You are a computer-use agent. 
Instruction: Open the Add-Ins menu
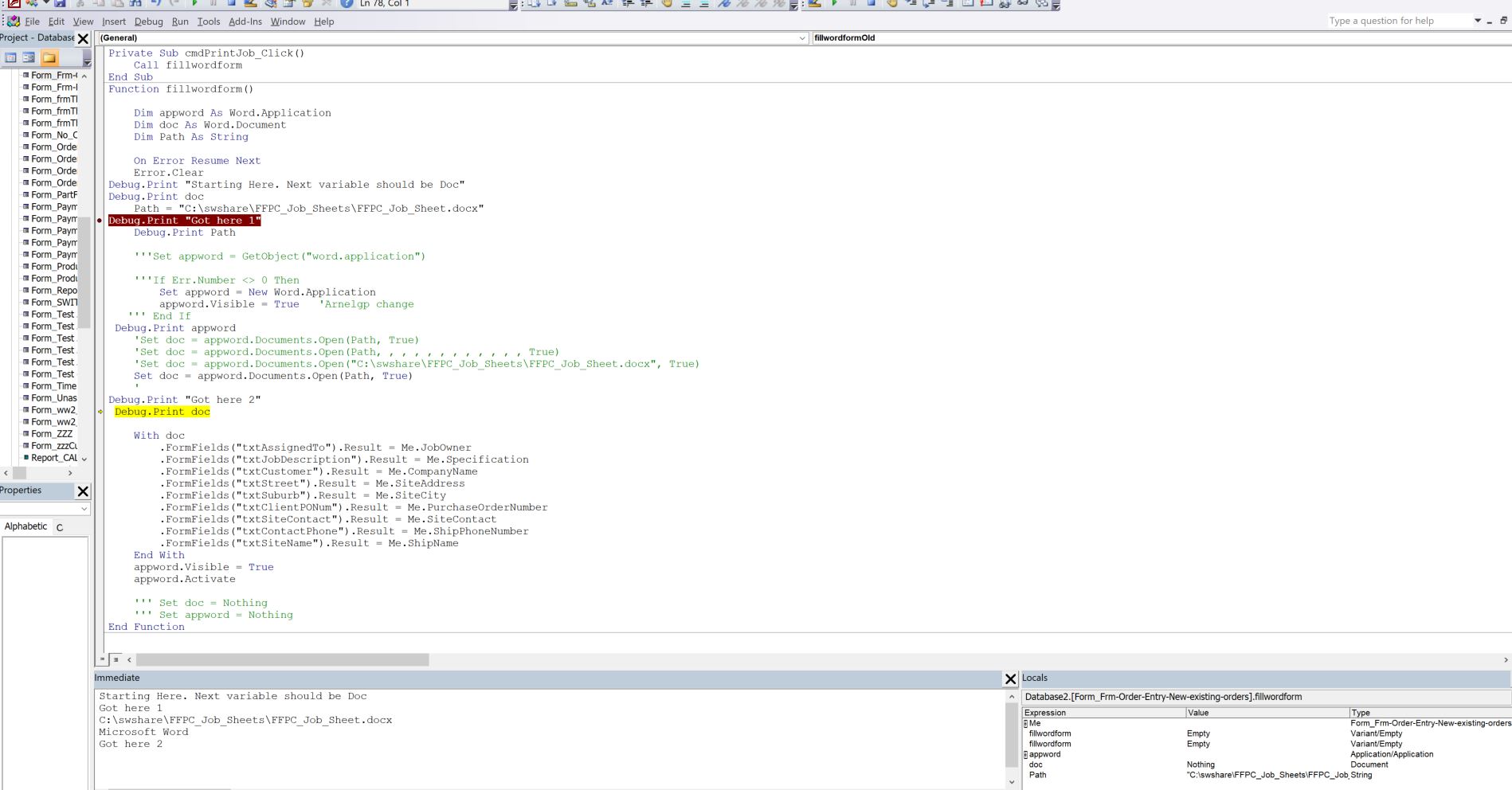coord(245,22)
